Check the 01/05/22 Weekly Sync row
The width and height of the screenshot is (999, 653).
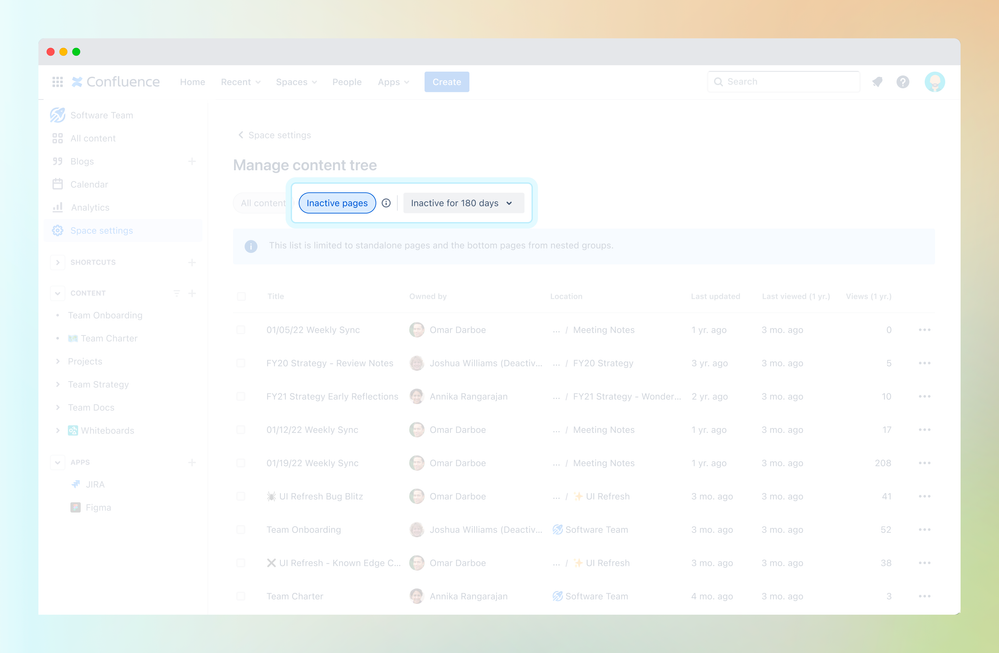point(241,330)
